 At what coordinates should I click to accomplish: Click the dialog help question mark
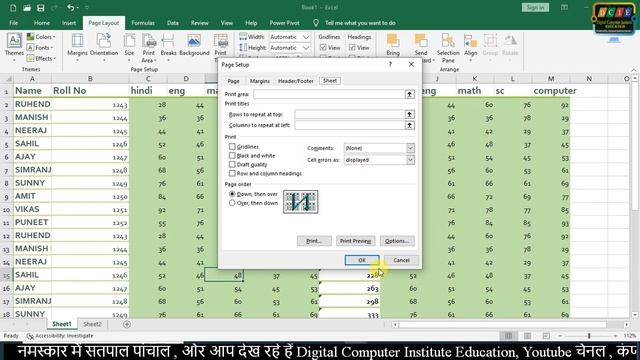(390, 64)
